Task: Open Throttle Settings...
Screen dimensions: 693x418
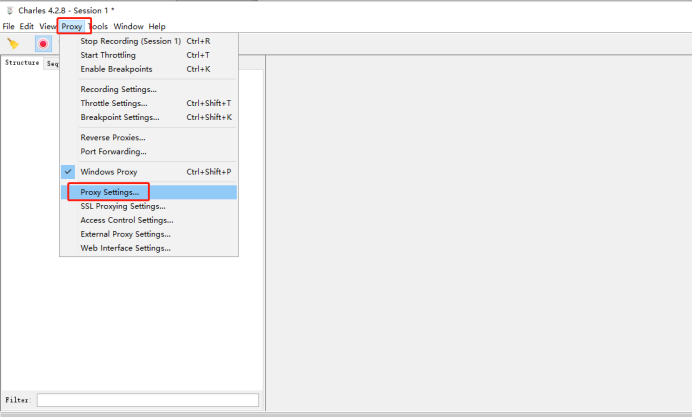Action: tap(149, 103)
